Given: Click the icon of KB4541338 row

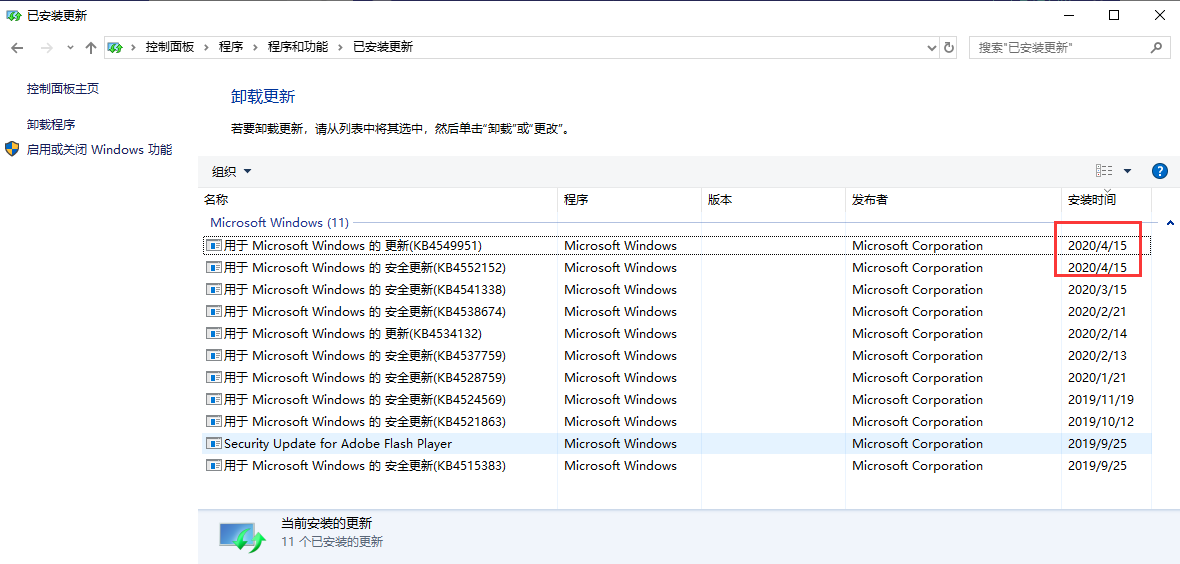Looking at the screenshot, I should (214, 289).
